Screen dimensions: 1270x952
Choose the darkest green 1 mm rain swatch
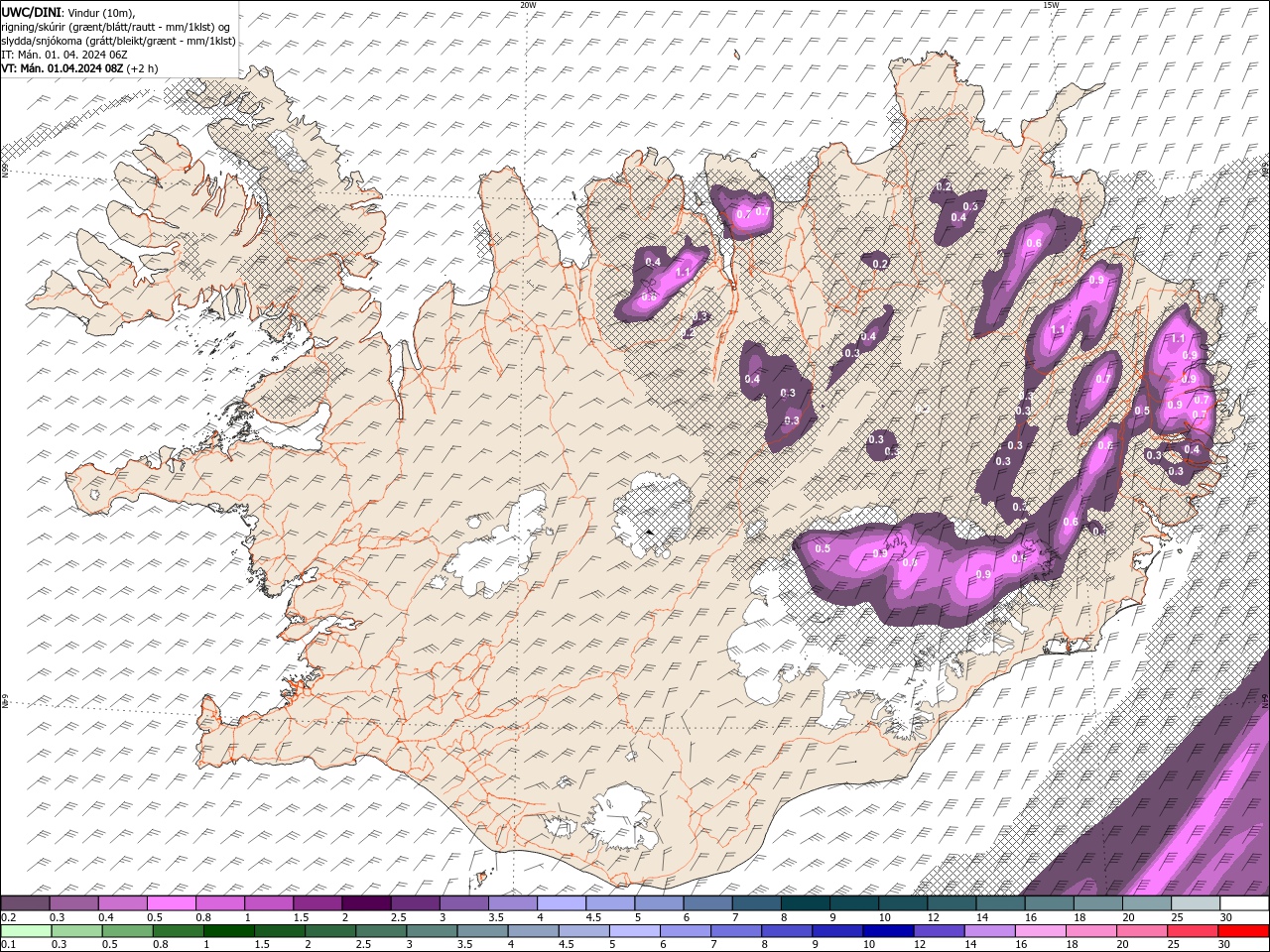click(228, 931)
